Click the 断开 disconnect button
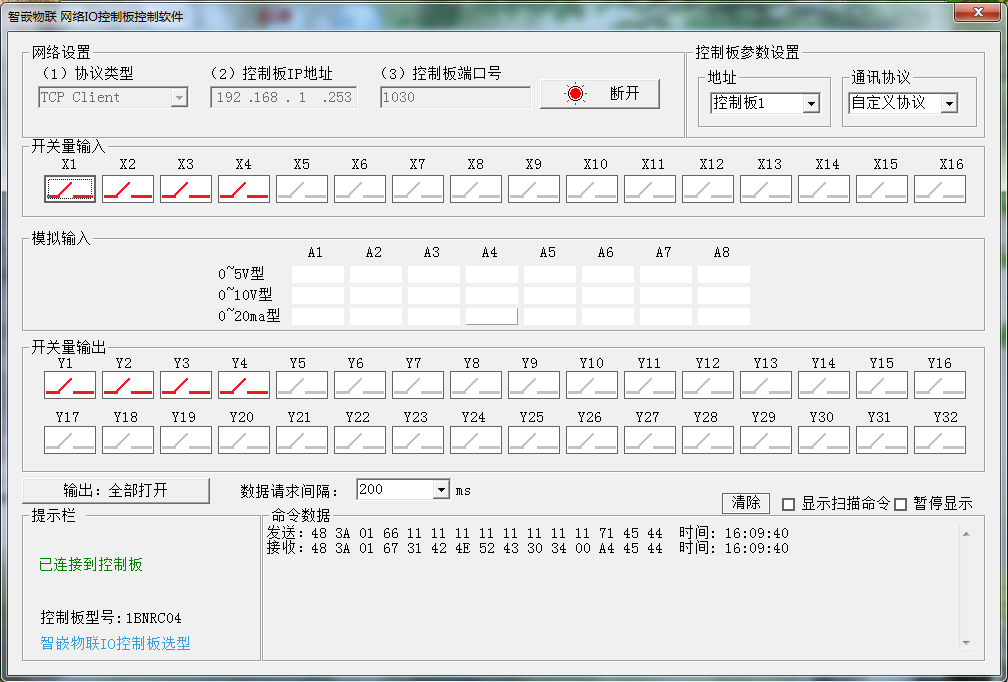Screen dimensions: 1008x682 [600, 94]
